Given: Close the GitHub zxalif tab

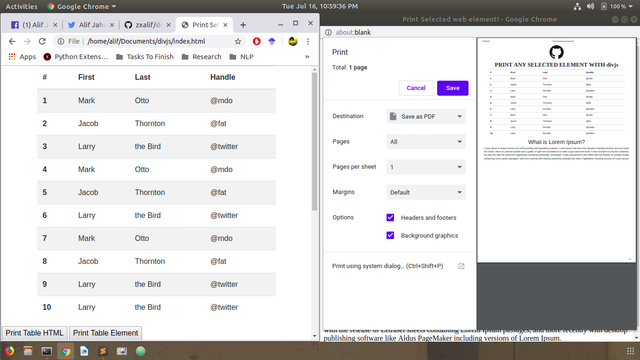Looking at the screenshot, I should point(169,25).
